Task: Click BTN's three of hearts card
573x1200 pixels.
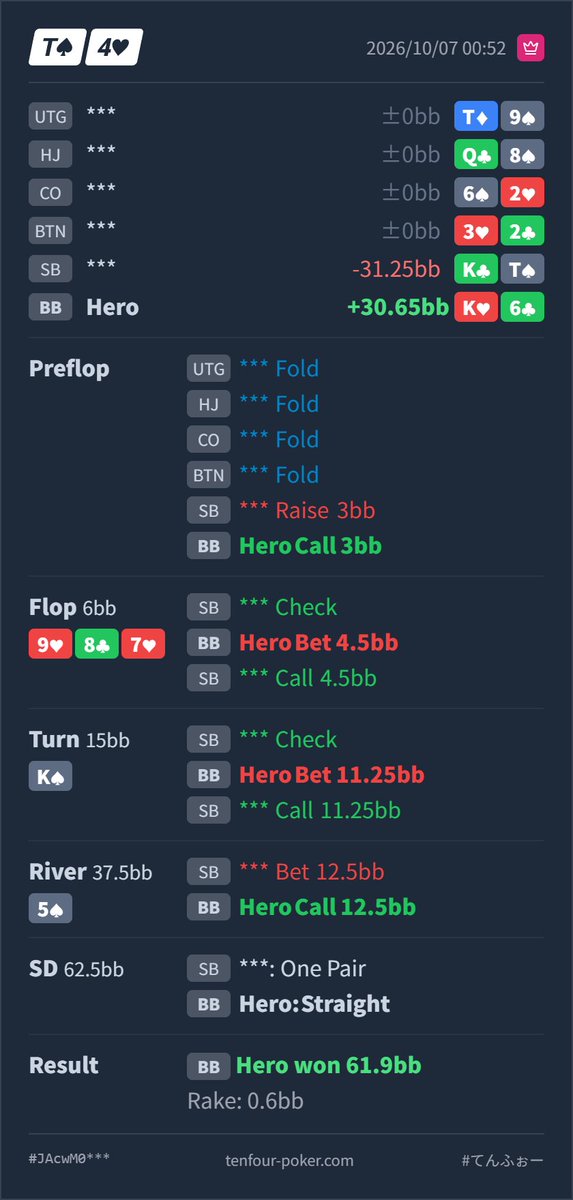Action: [476, 231]
